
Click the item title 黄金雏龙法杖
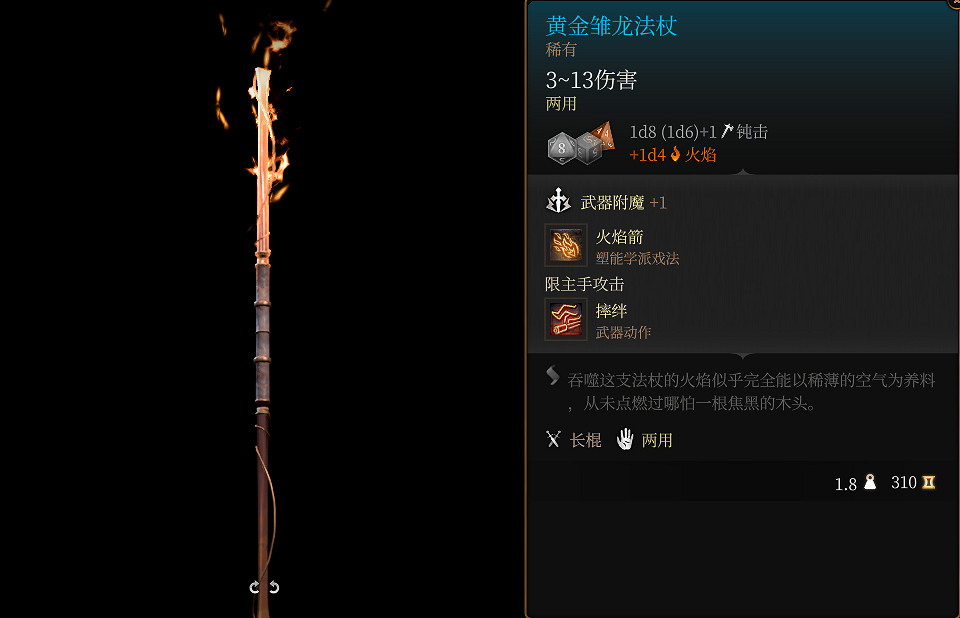[x=611, y=26]
